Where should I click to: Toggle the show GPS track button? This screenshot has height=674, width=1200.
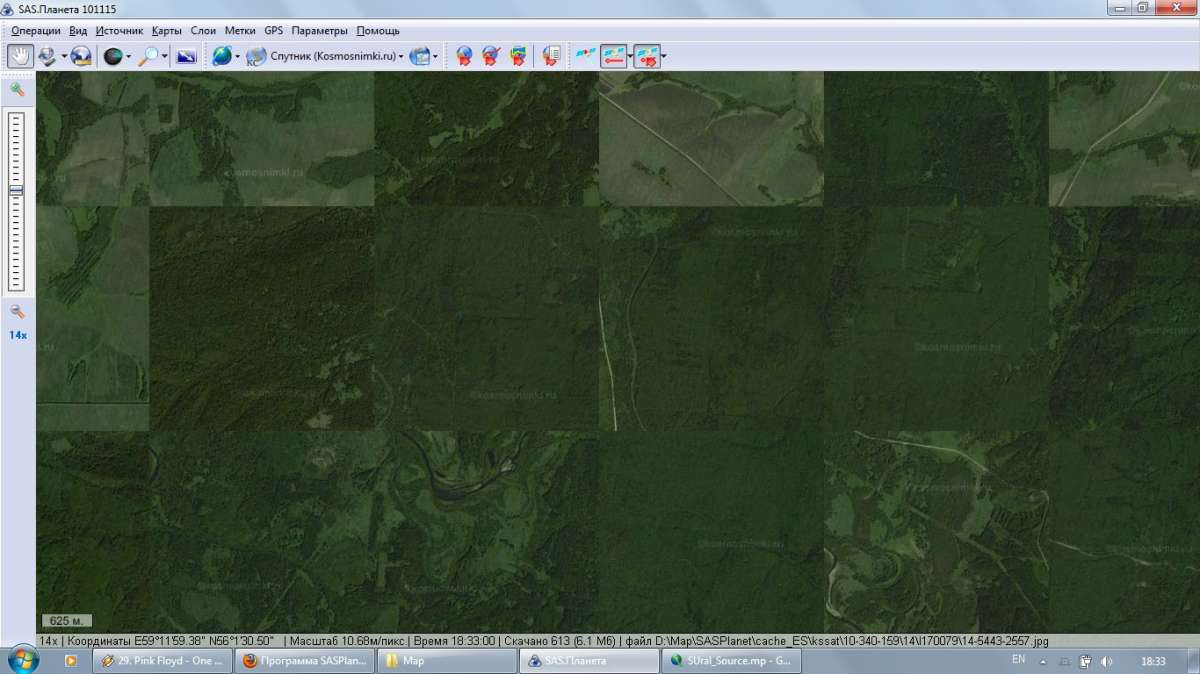(646, 56)
